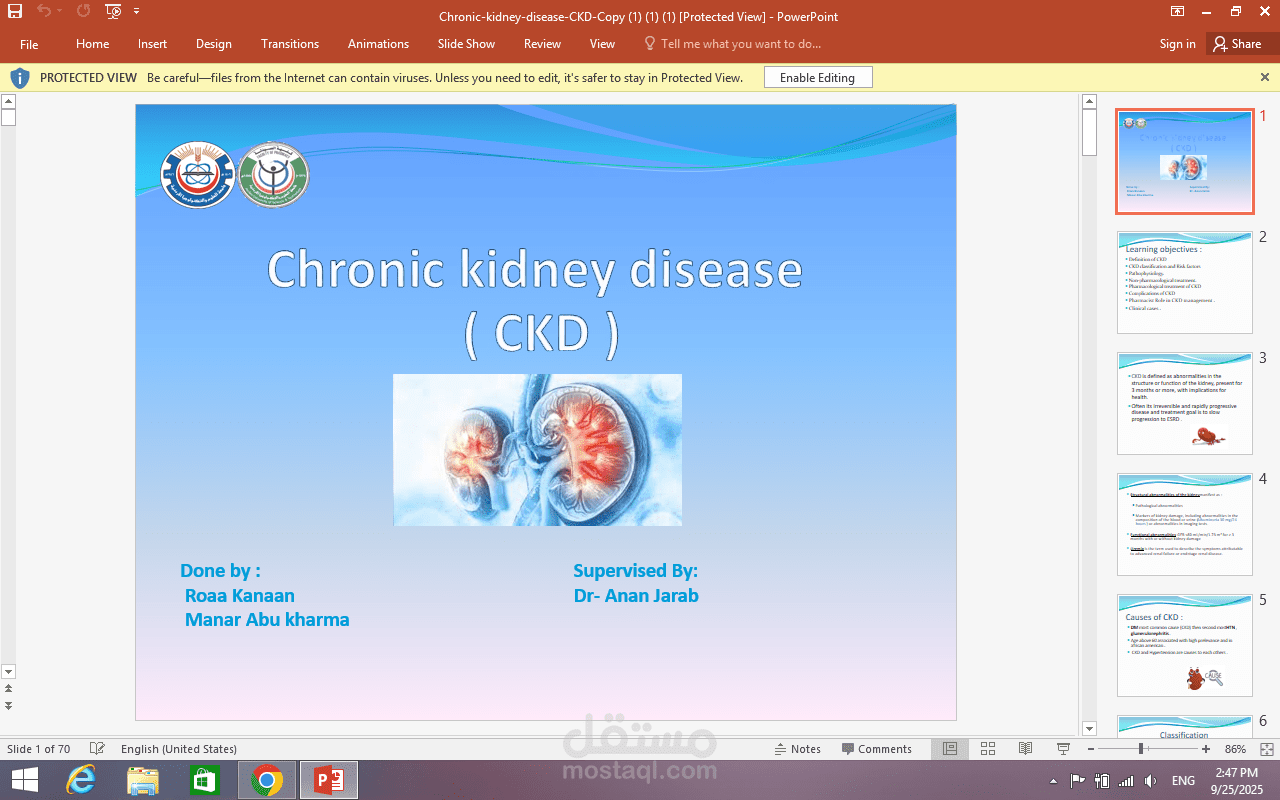1280x800 pixels.
Task: Open PowerPoint from the taskbar
Action: [x=329, y=780]
